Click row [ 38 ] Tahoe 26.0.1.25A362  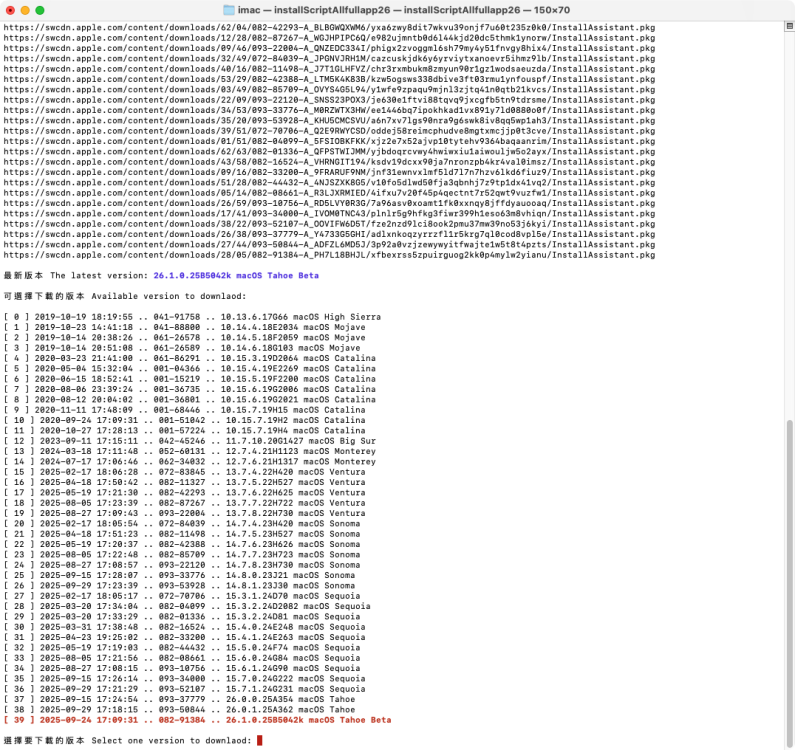(179, 709)
